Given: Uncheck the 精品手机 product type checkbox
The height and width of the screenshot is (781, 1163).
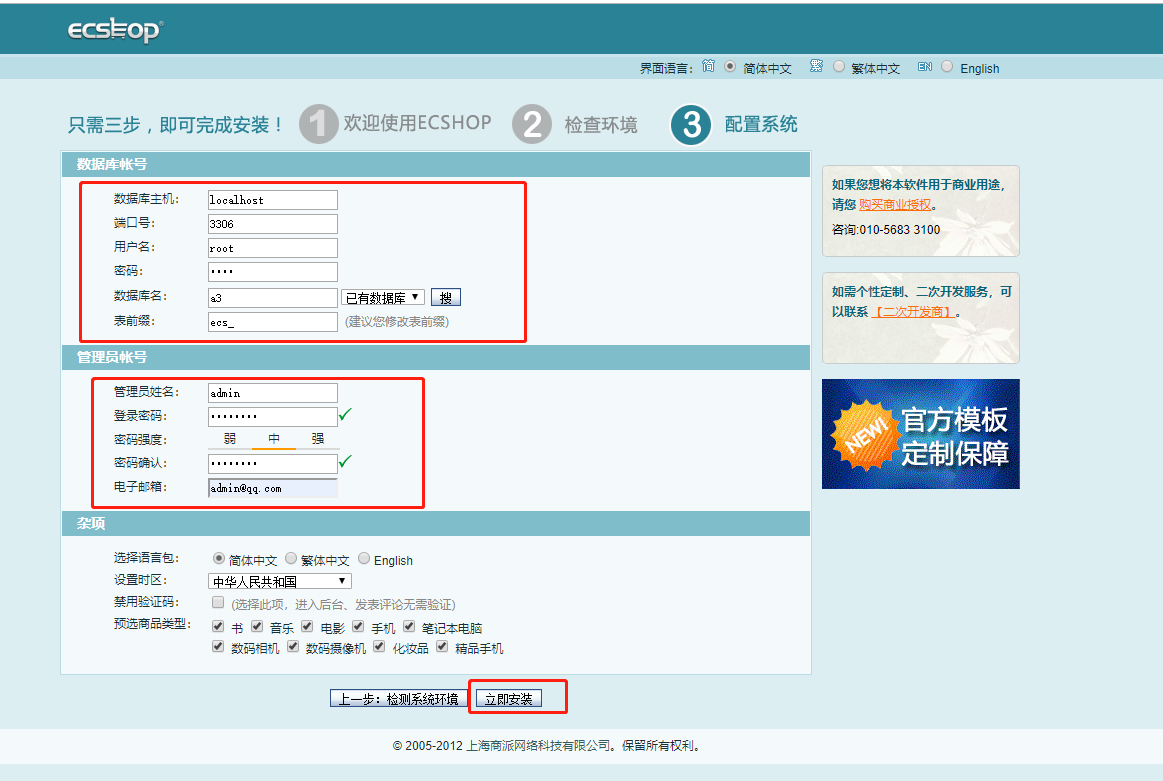Looking at the screenshot, I should pyautogui.click(x=442, y=647).
